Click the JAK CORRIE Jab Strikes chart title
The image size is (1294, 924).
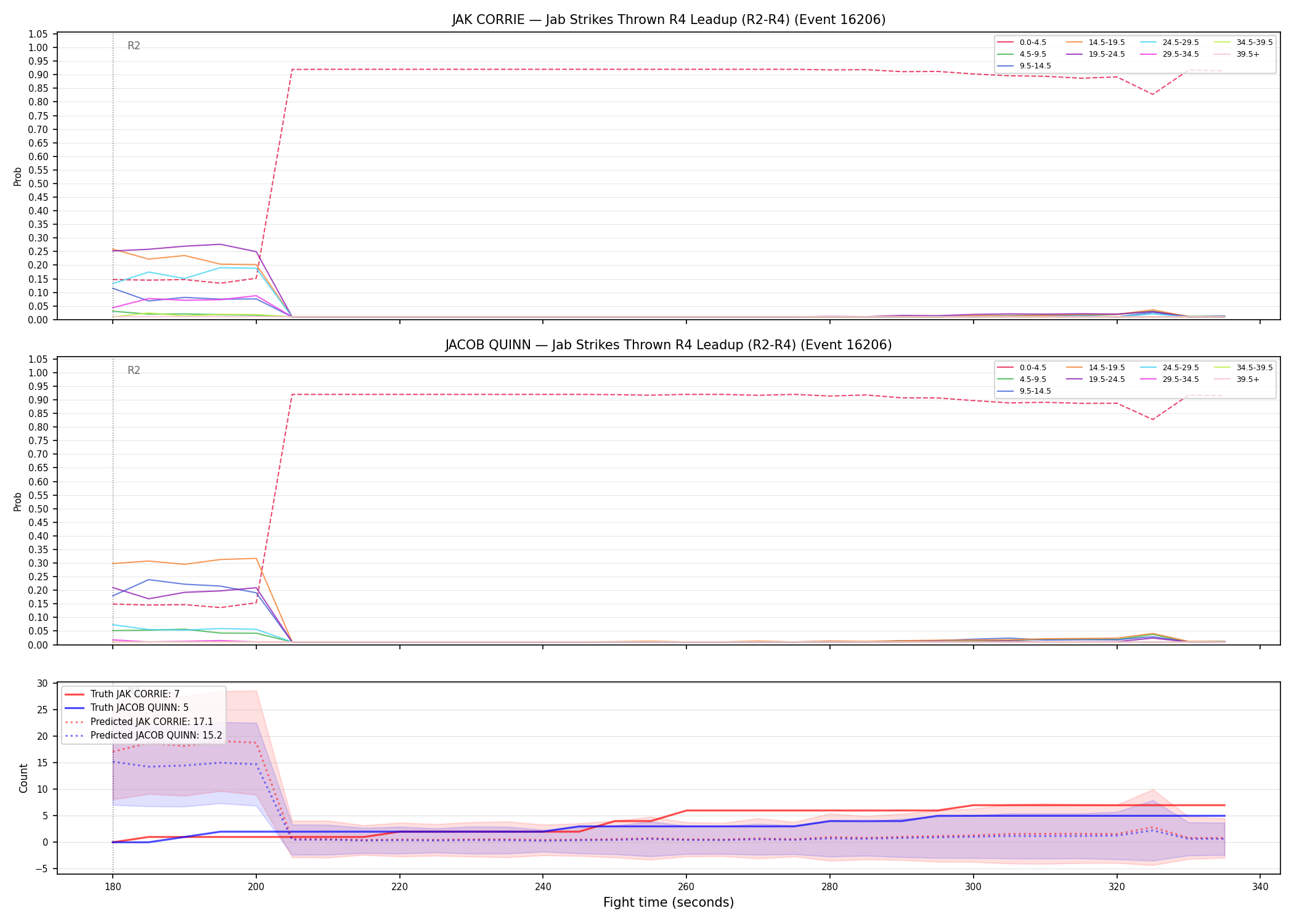pos(669,20)
